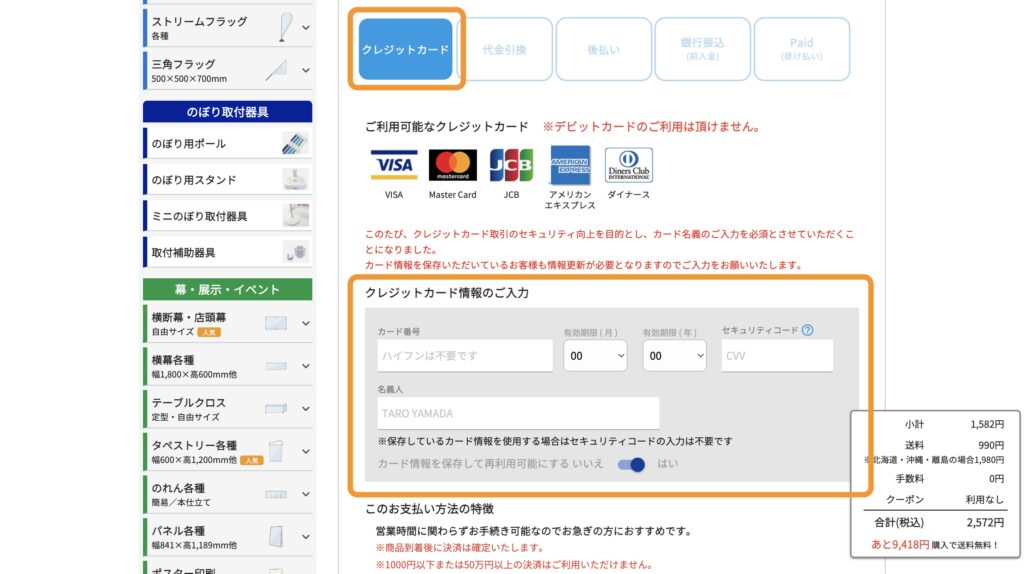Select the クレジットカード payment tab
1024x574 pixels.
(405, 49)
